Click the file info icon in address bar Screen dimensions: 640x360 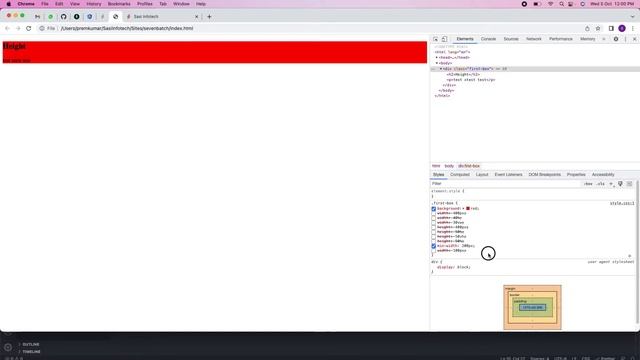(x=42, y=29)
